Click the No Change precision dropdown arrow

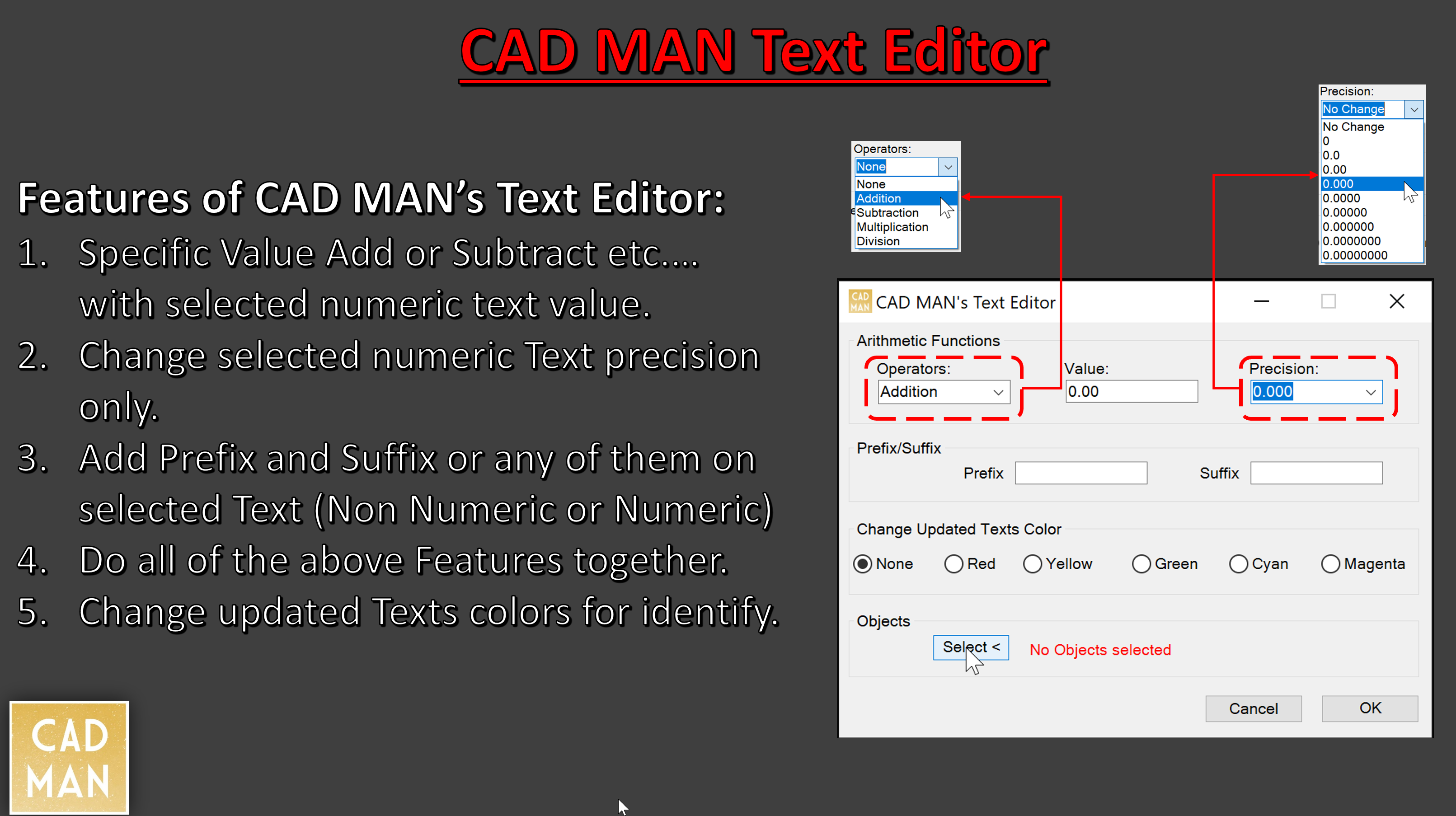pos(1414,110)
